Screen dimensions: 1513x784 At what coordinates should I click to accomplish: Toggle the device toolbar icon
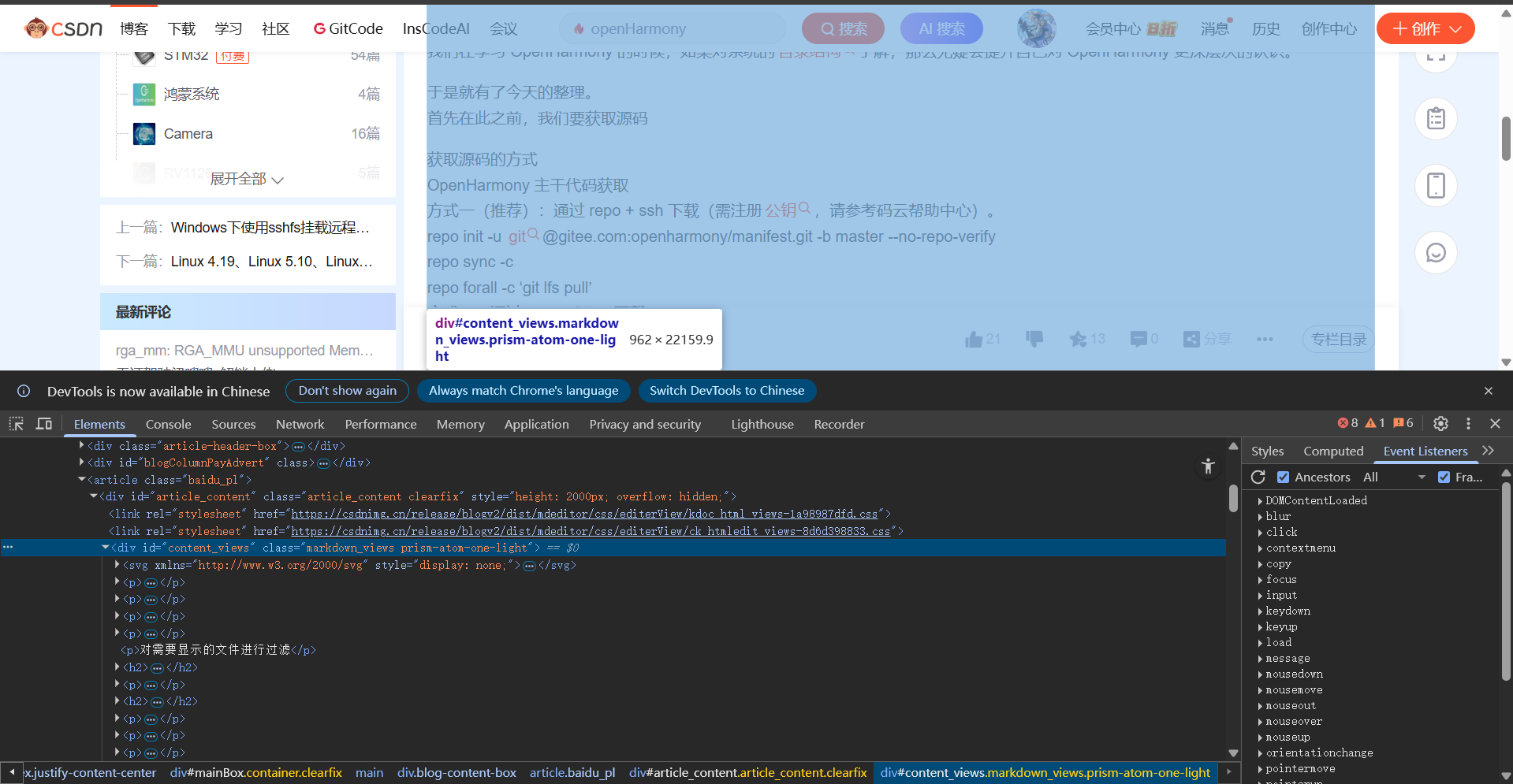[x=44, y=424]
